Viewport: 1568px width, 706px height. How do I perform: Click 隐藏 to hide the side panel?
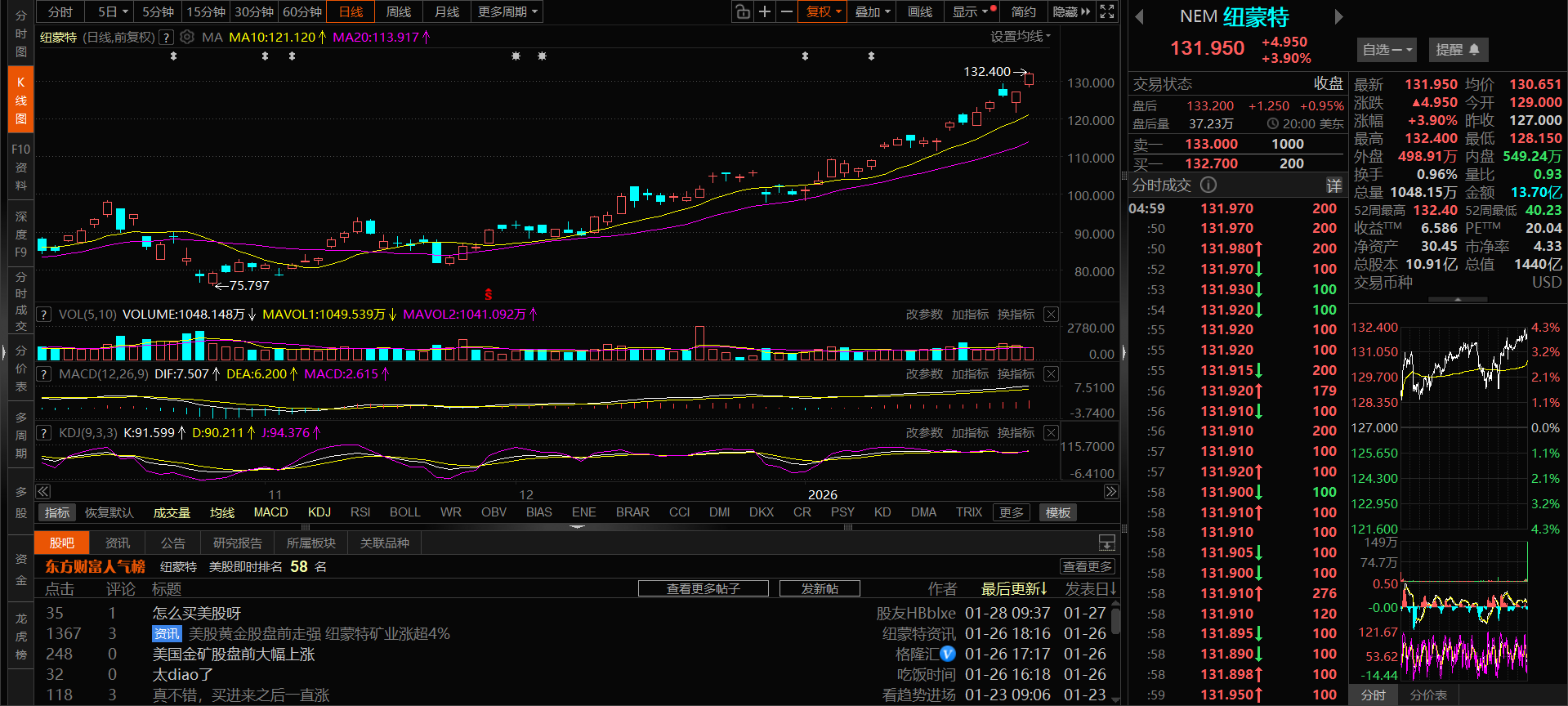point(1071,11)
